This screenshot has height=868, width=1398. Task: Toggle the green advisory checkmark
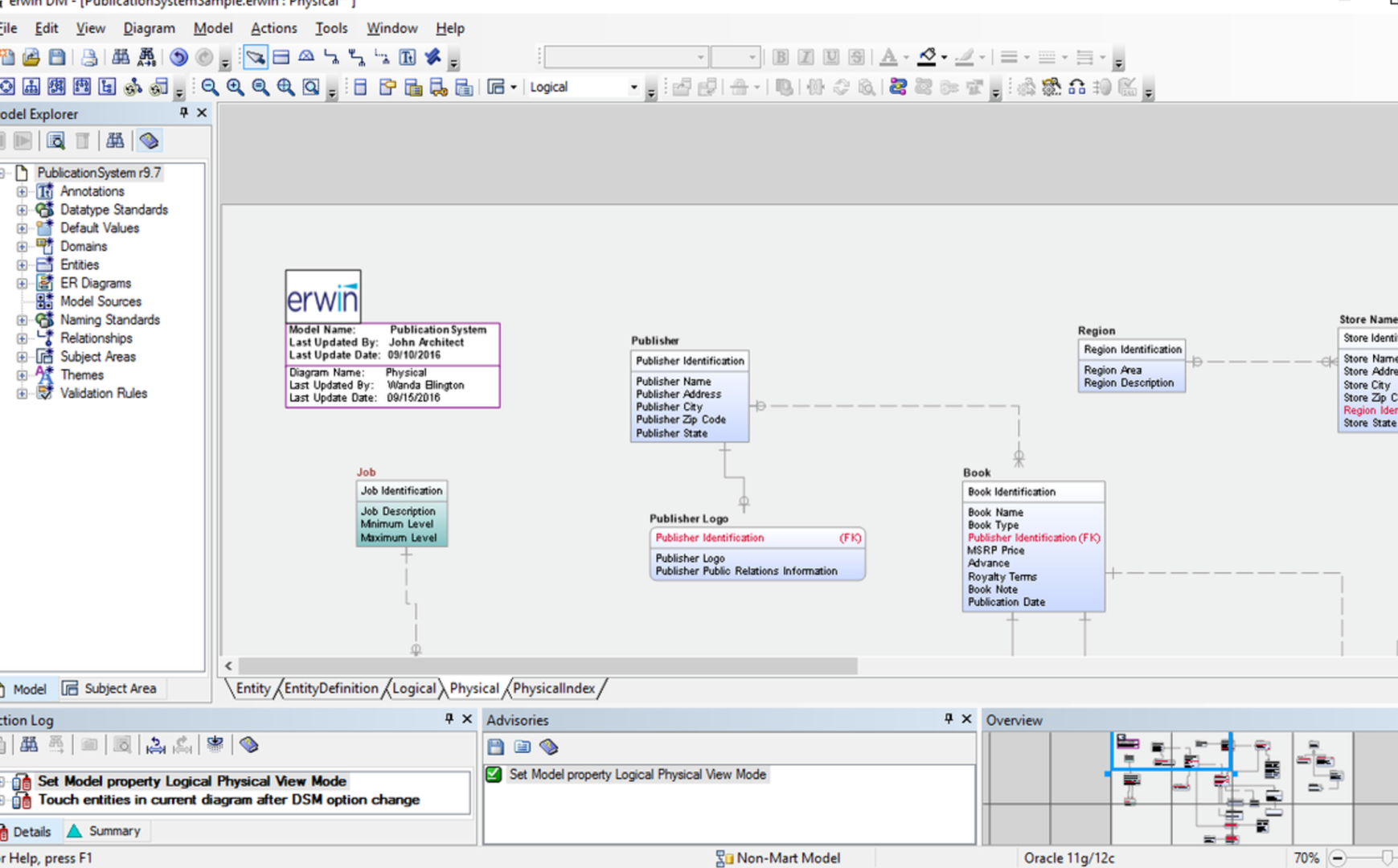tap(494, 775)
